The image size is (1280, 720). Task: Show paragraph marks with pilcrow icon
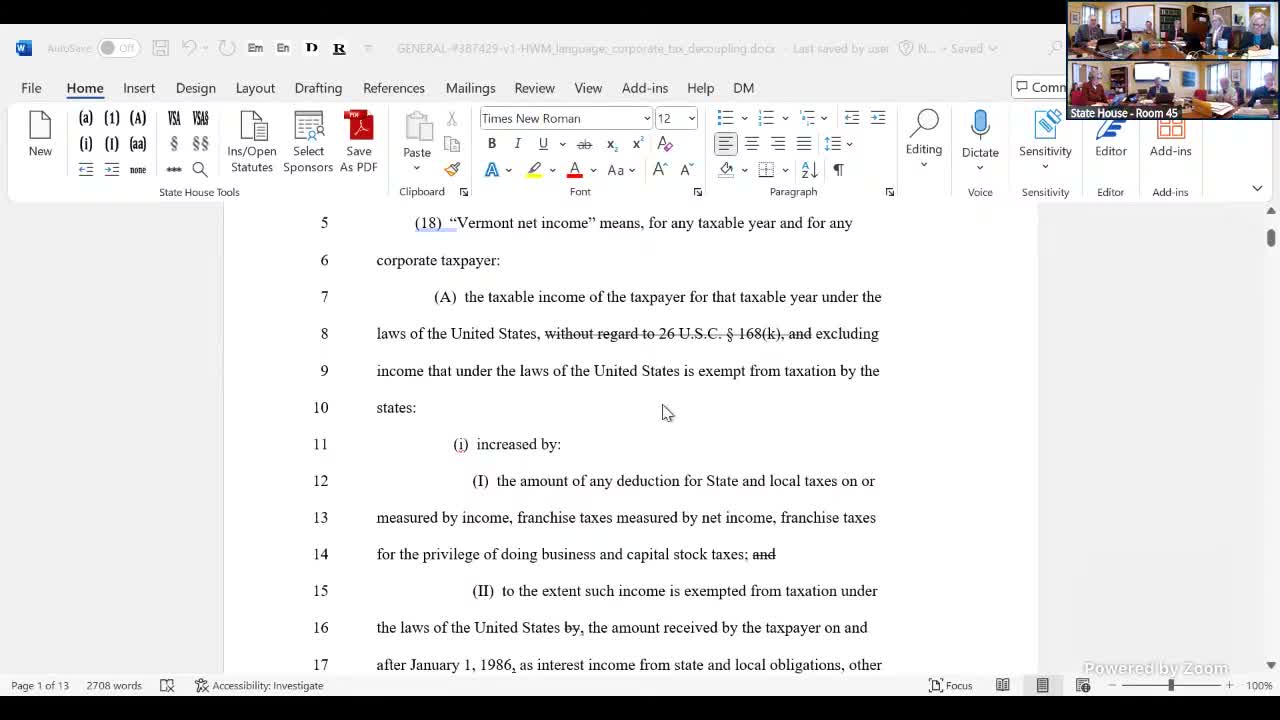coord(838,170)
